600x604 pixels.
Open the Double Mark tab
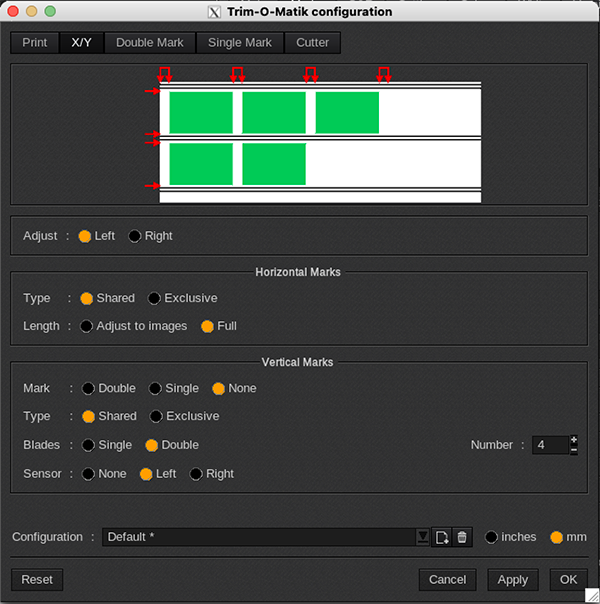[150, 43]
